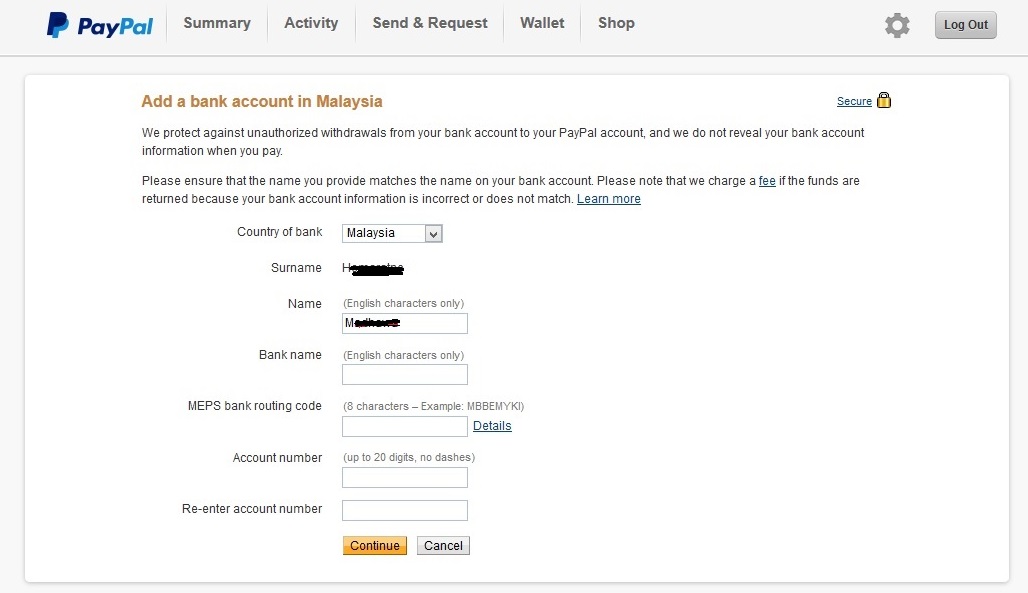Open the routing code Details link
Screen dimensions: 1028x593
click(492, 426)
